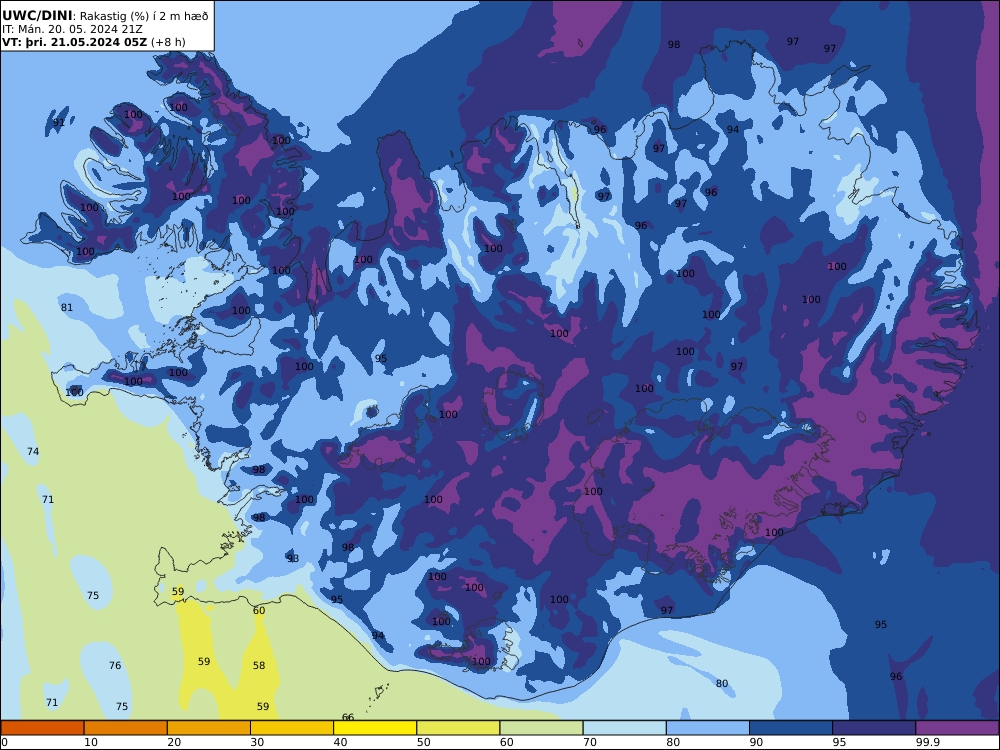Select the indigo 95–99.9 legend swatch
This screenshot has width=1000, height=750.
pos(874,728)
